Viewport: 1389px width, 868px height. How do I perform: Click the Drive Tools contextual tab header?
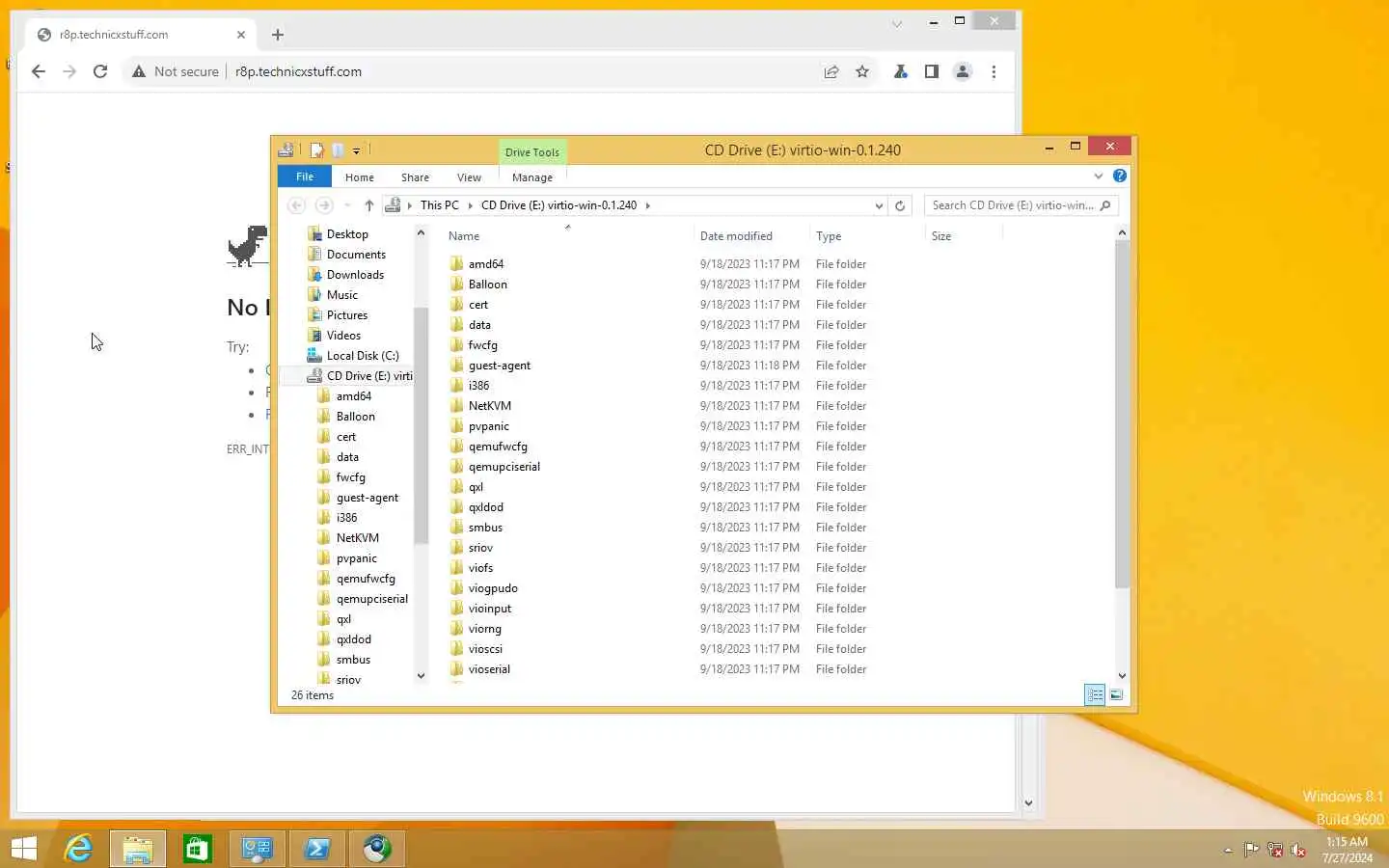531,151
